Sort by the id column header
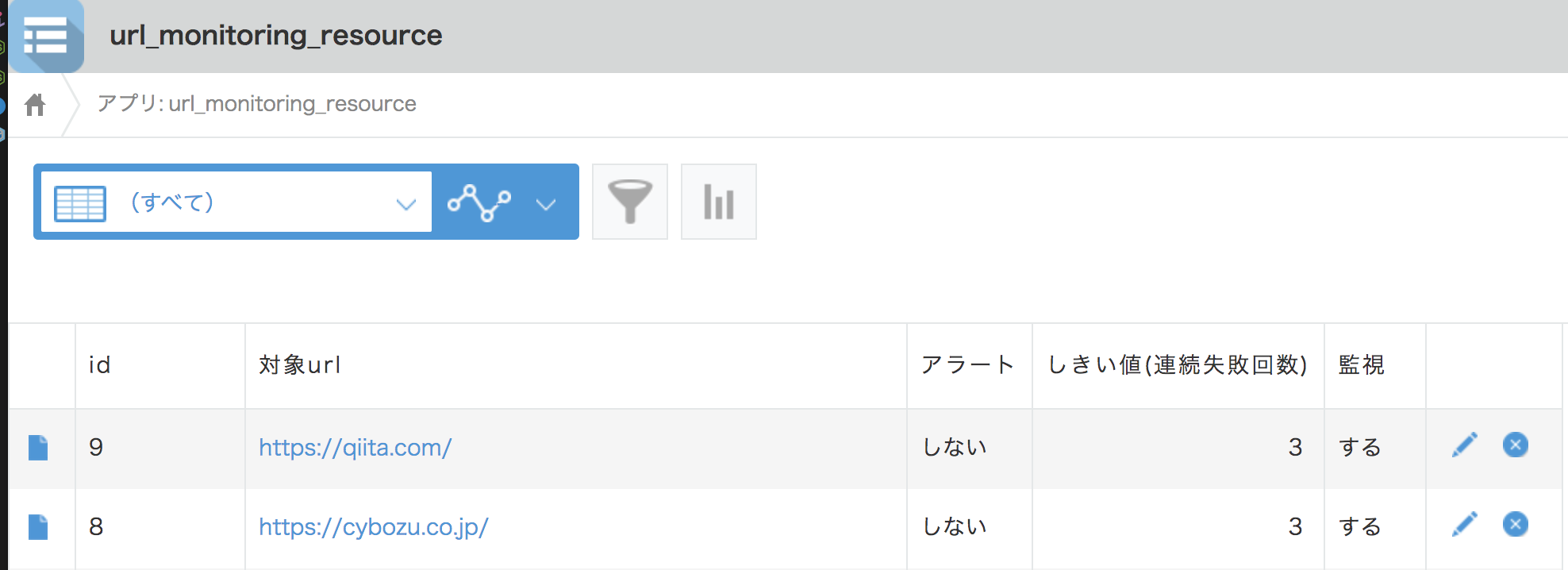Image resolution: width=1568 pixels, height=570 pixels. pos(100,365)
